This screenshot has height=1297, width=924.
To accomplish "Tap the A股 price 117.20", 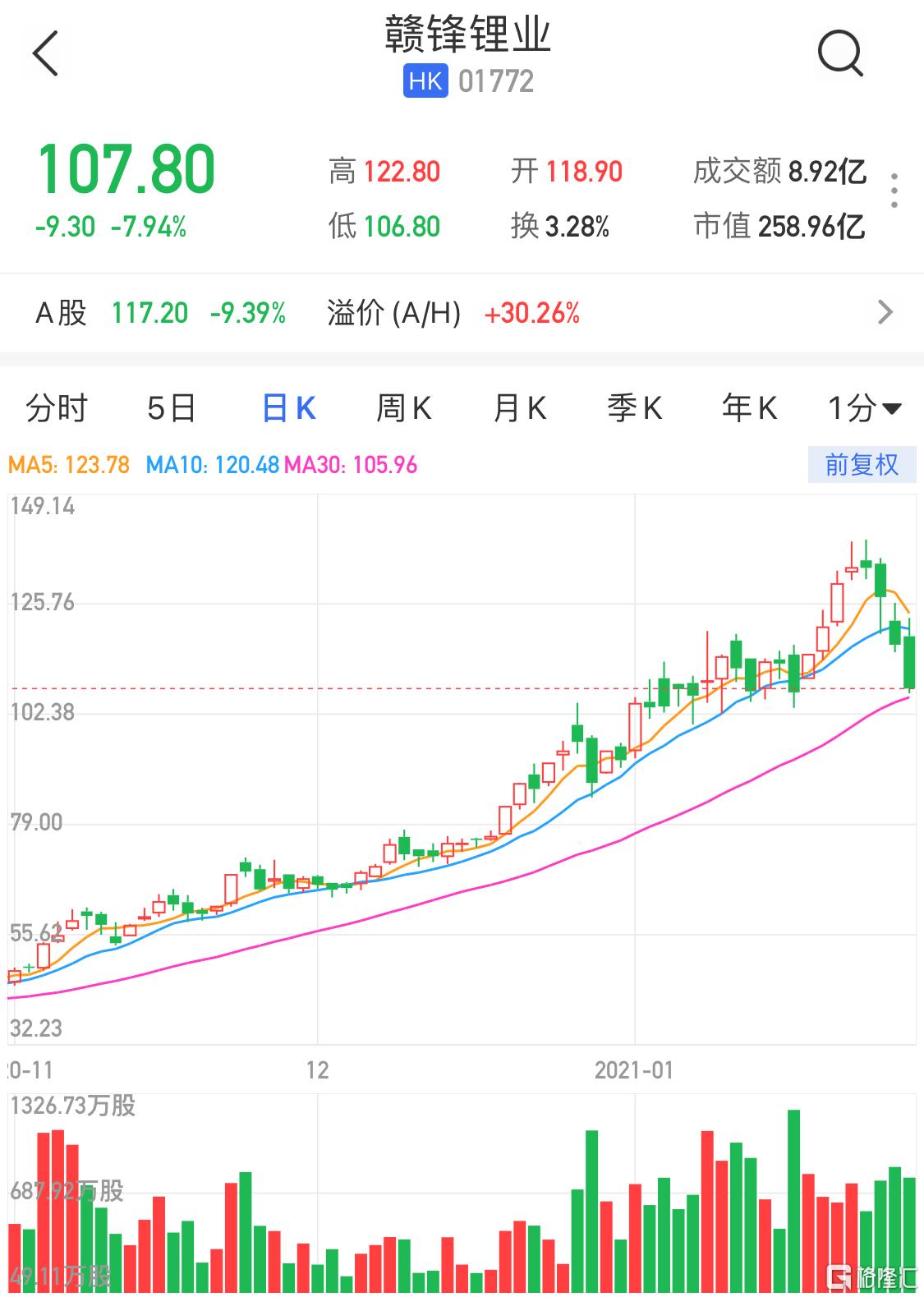I will (x=150, y=313).
